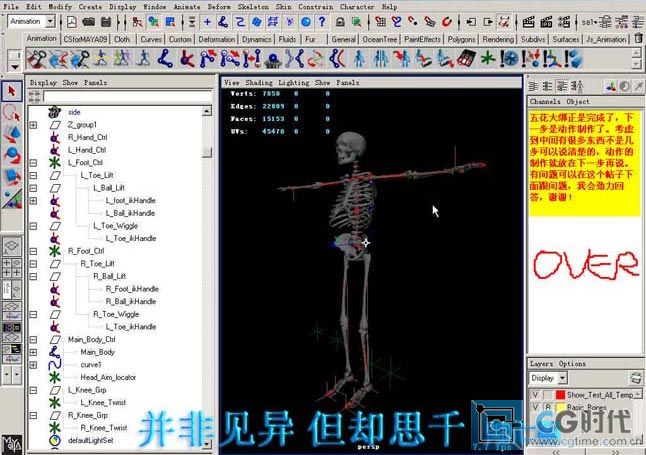Click the character figure icon above Channels
This screenshot has height=455, width=646.
[x=577, y=86]
